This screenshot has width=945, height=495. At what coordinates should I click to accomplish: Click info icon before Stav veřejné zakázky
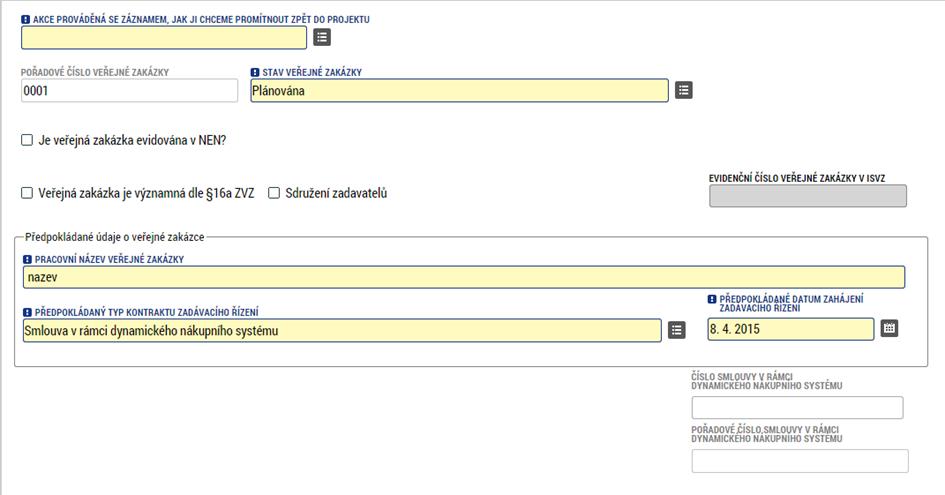click(255, 72)
